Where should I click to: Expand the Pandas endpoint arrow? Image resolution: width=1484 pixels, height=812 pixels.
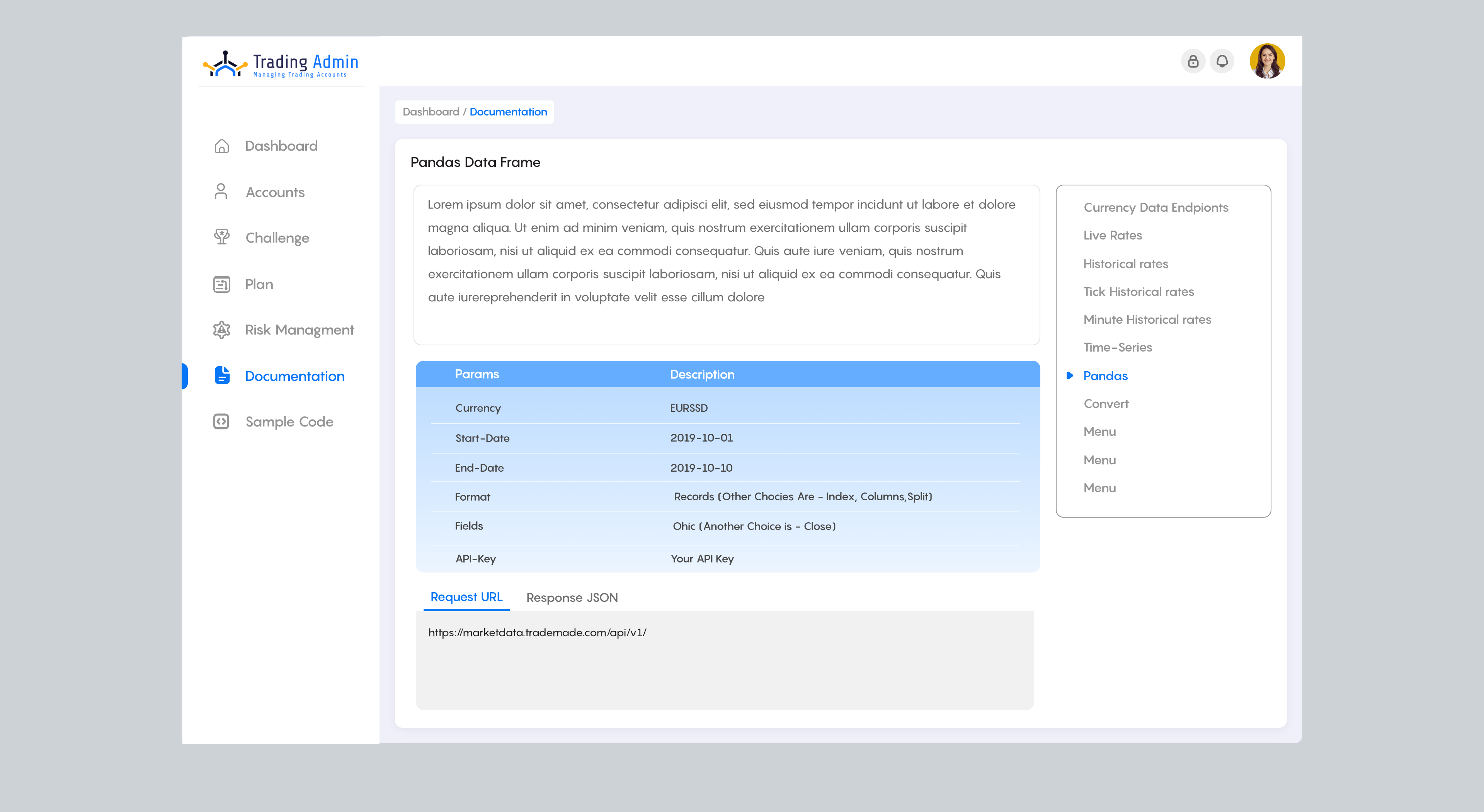pyautogui.click(x=1070, y=375)
